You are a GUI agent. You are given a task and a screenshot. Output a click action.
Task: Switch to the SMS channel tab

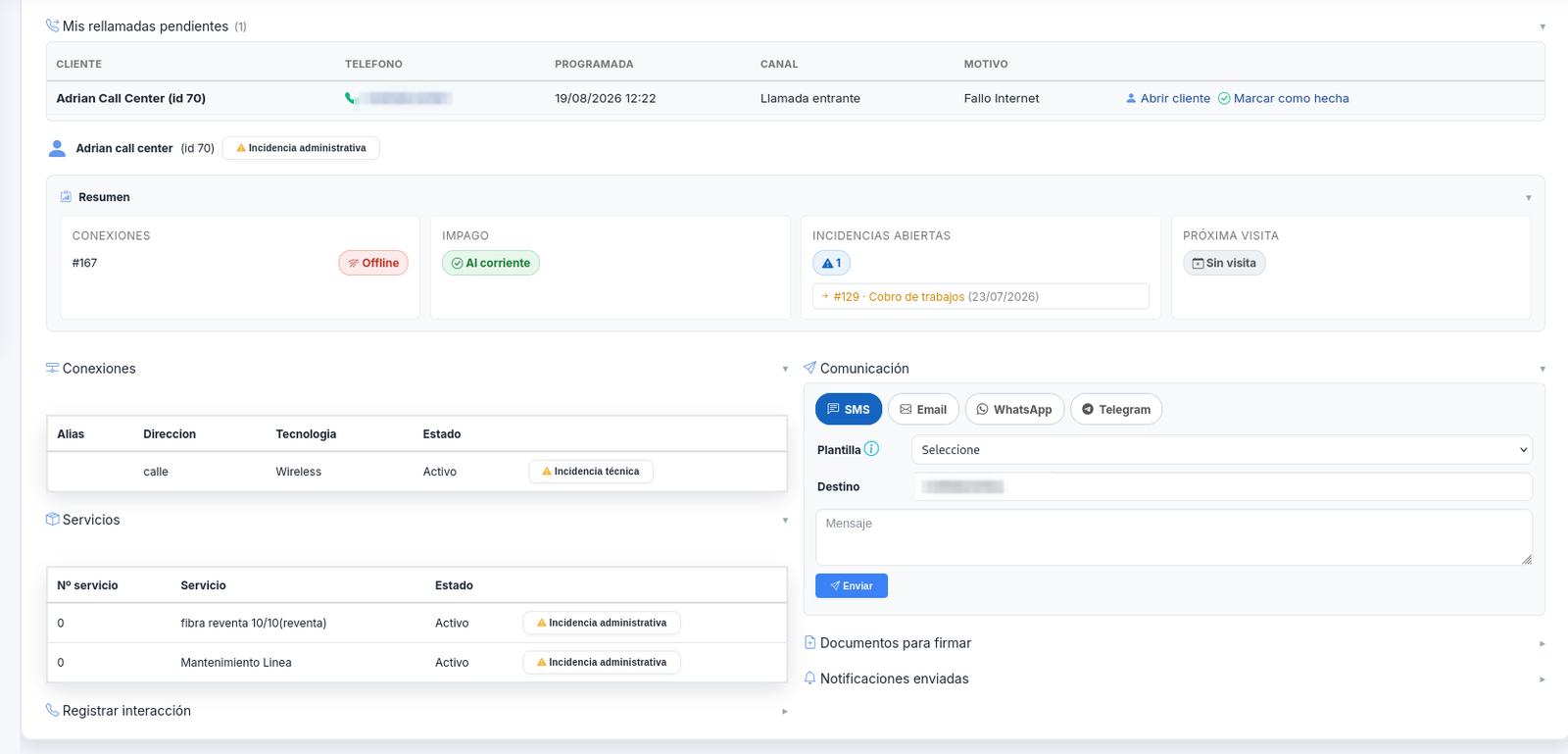tap(849, 409)
